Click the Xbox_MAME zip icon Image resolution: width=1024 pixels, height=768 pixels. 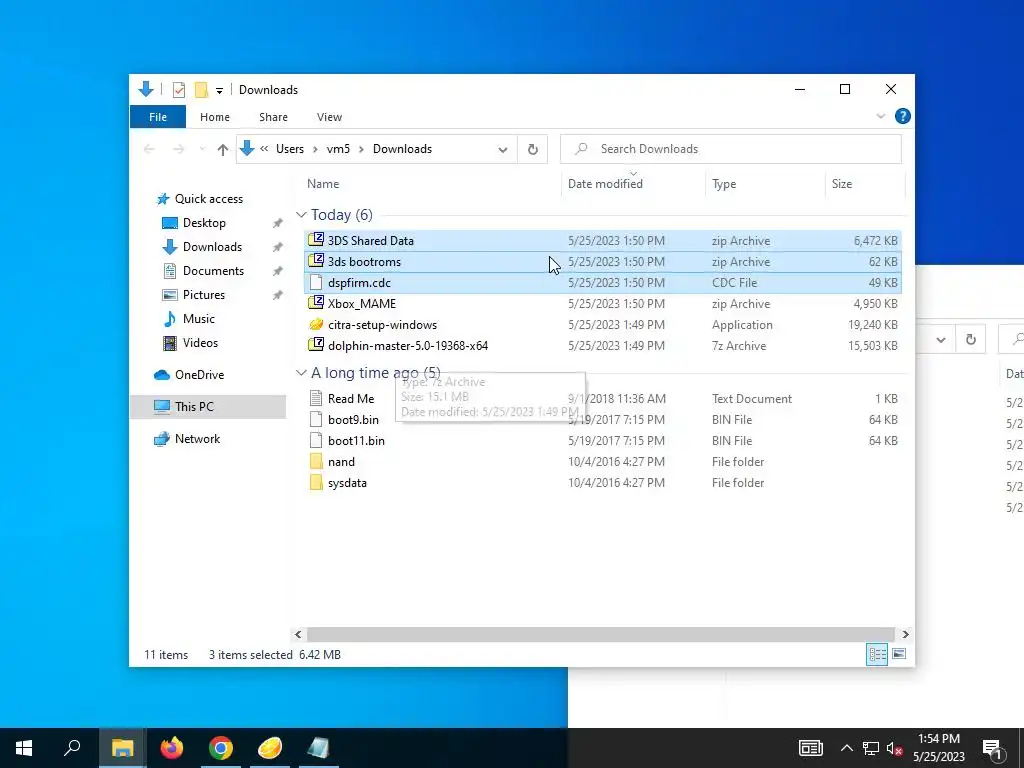pyautogui.click(x=316, y=302)
